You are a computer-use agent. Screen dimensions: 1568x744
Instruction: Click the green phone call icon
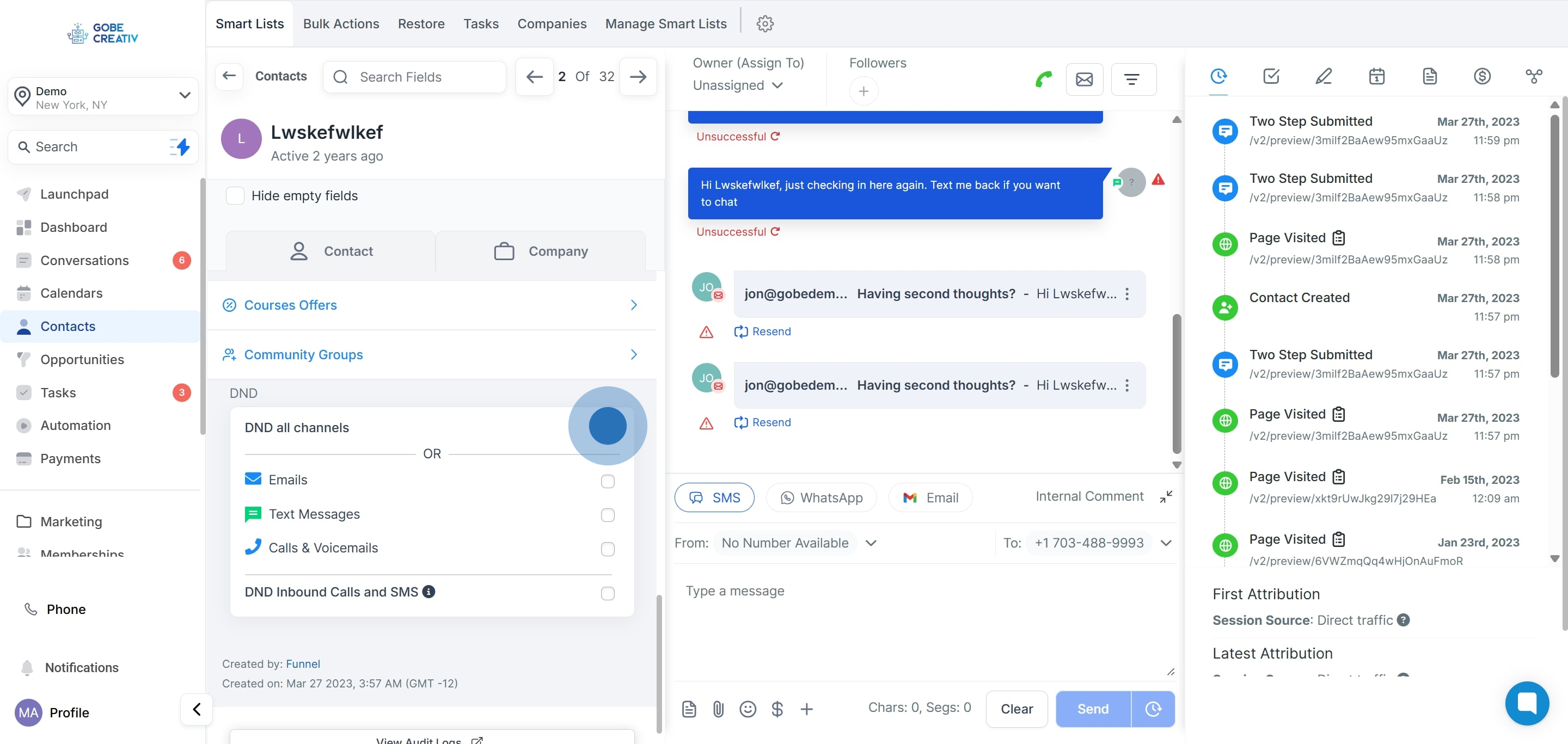click(x=1043, y=79)
